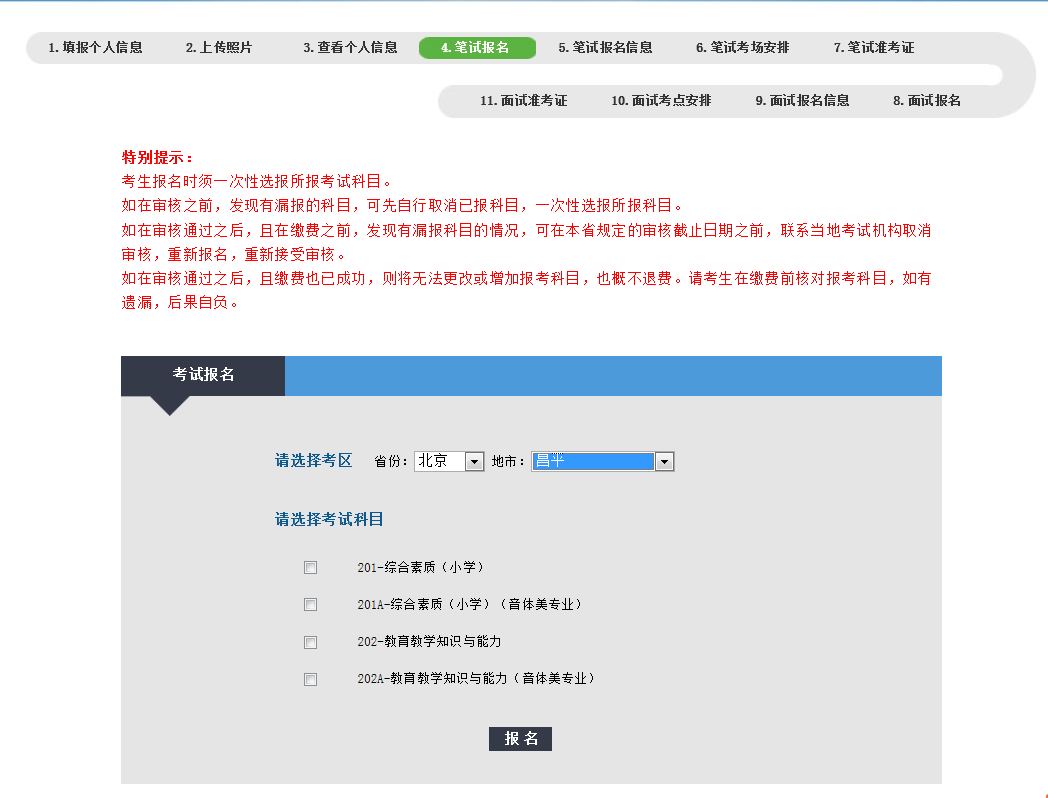This screenshot has width=1048, height=798.
Task: Open step 1 填报个人信息
Action: [95, 47]
